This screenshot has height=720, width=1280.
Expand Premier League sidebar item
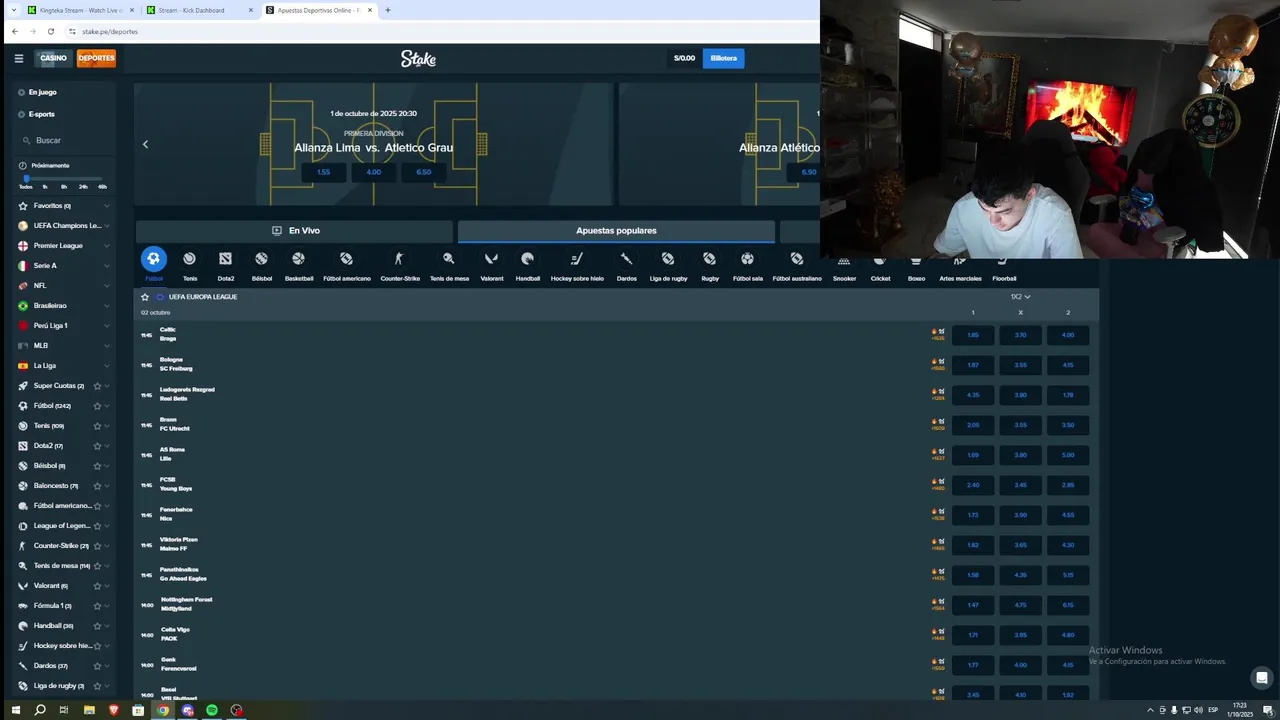click(107, 246)
